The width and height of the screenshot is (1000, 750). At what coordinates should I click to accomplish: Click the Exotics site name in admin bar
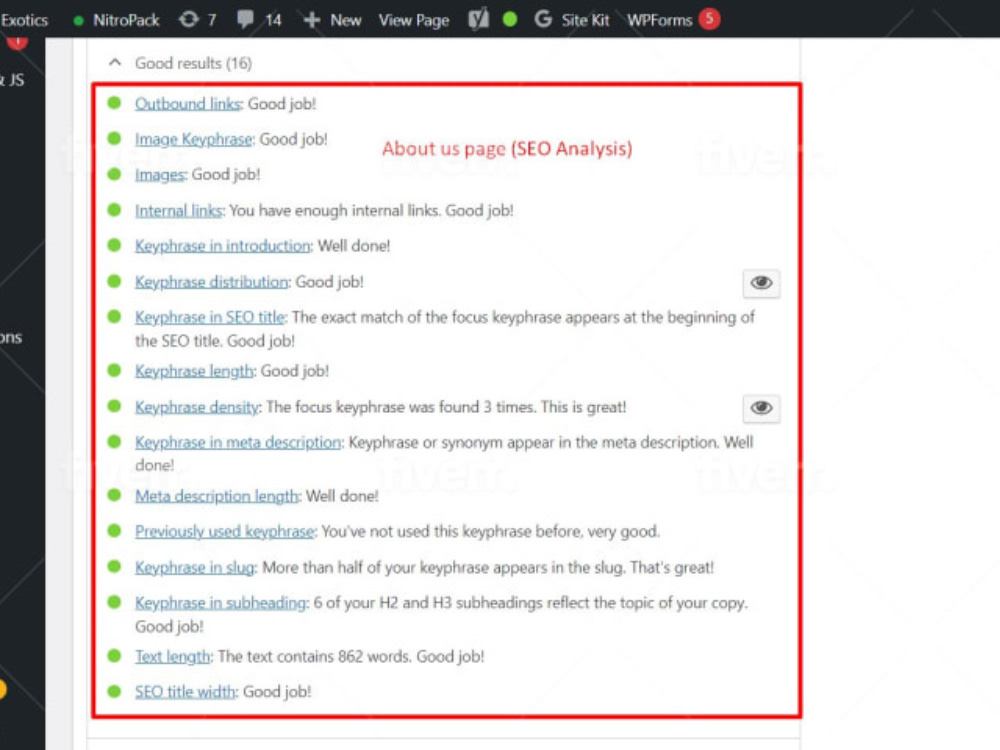pos(24,20)
